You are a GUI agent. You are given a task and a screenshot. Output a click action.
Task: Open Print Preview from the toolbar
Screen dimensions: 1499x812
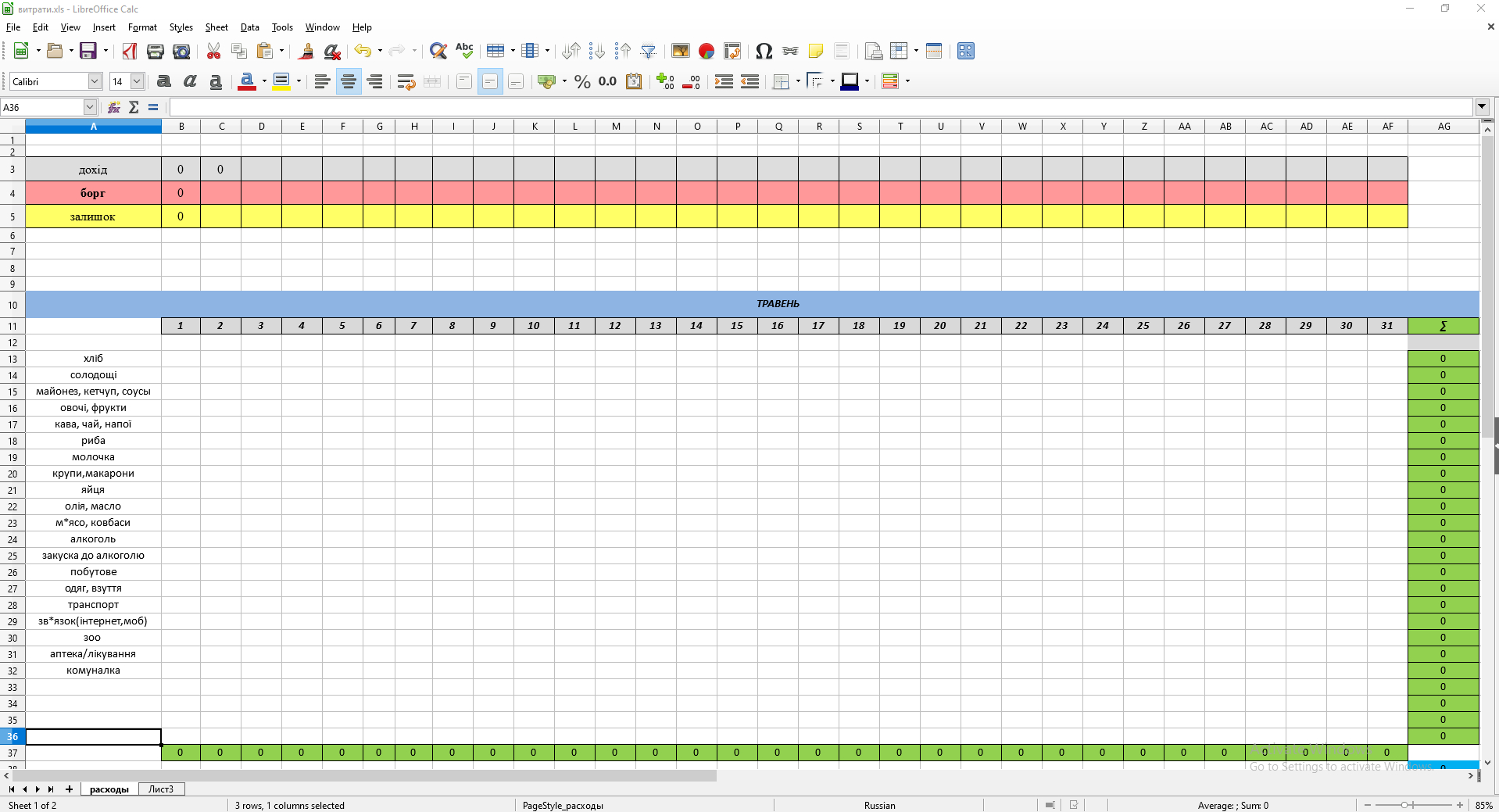click(181, 51)
